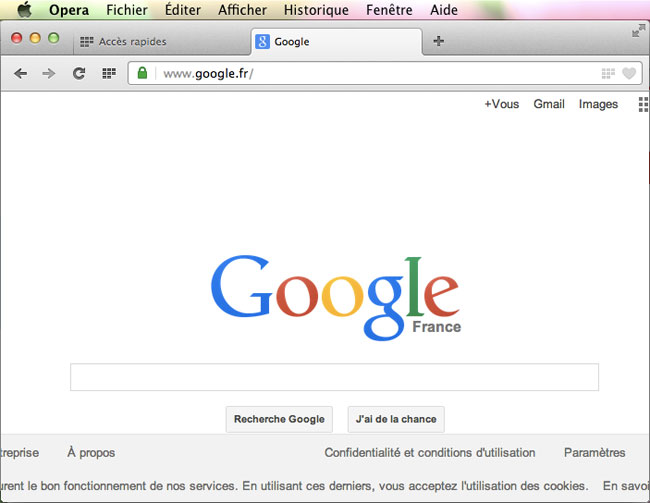650x503 pixels.
Task: Add page to Speed Dial from address bar
Action: [608, 73]
